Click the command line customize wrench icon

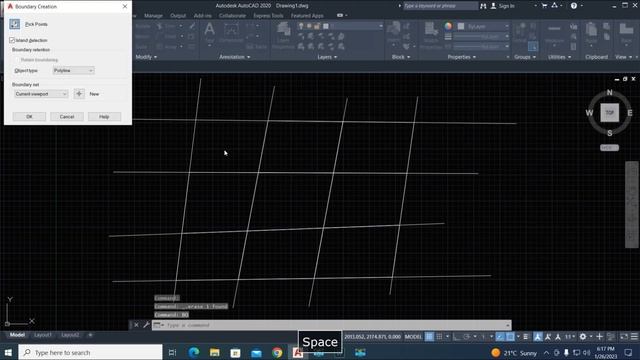click(x=147, y=325)
